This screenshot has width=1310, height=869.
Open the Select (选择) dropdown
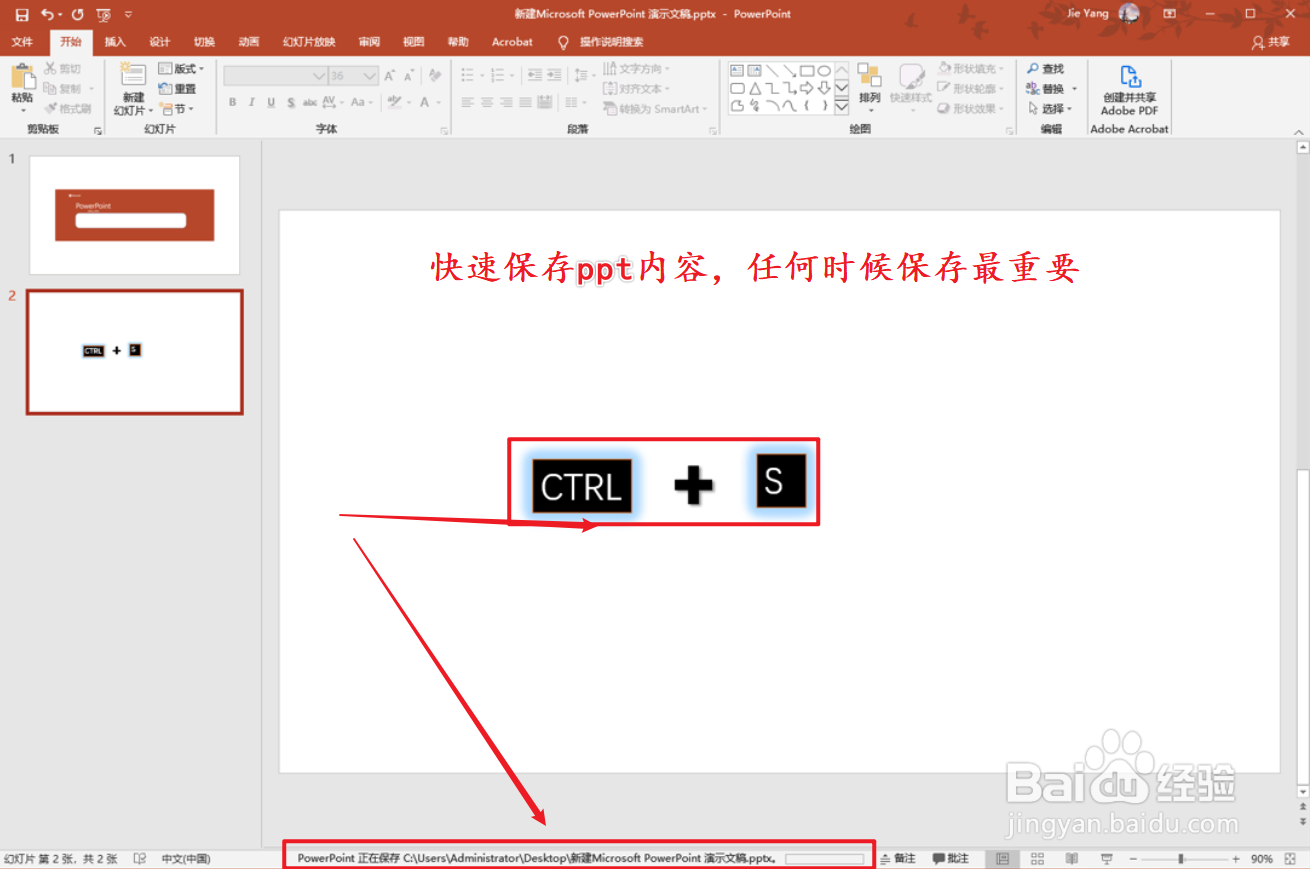coord(1049,109)
